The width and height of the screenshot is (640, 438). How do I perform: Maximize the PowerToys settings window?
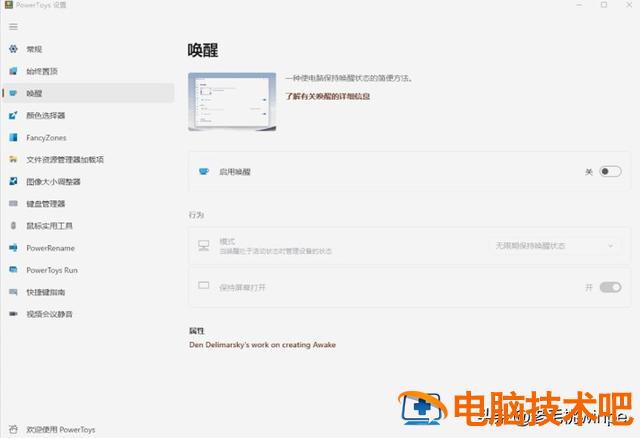coord(604,4)
